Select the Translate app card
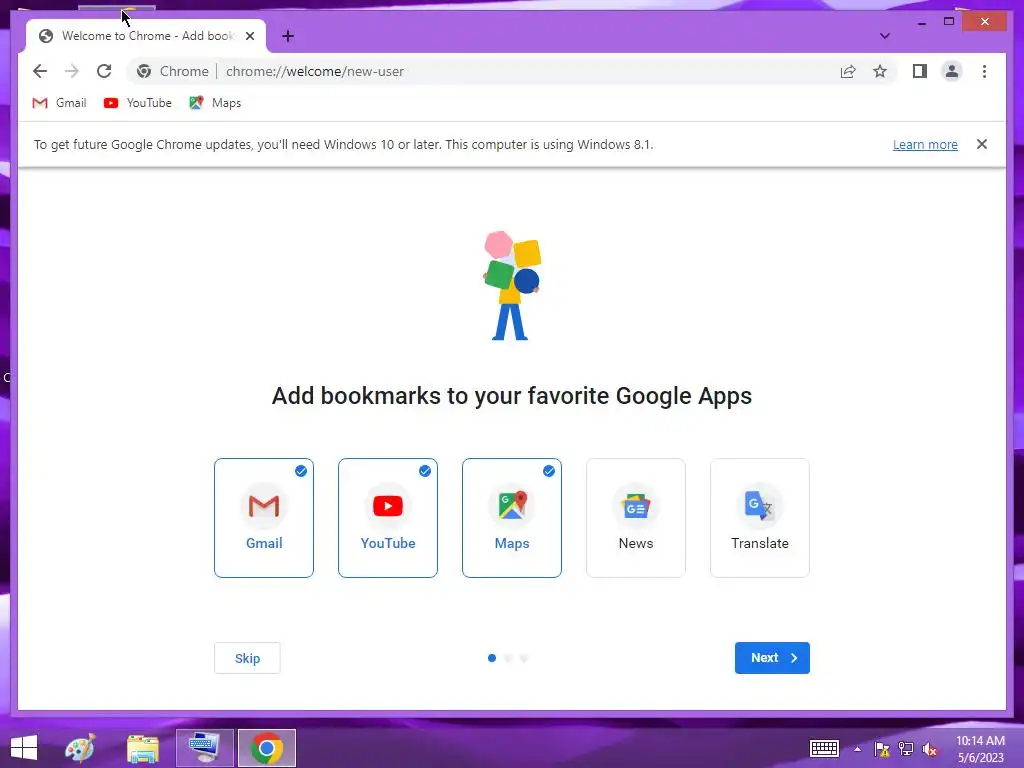 coord(760,518)
